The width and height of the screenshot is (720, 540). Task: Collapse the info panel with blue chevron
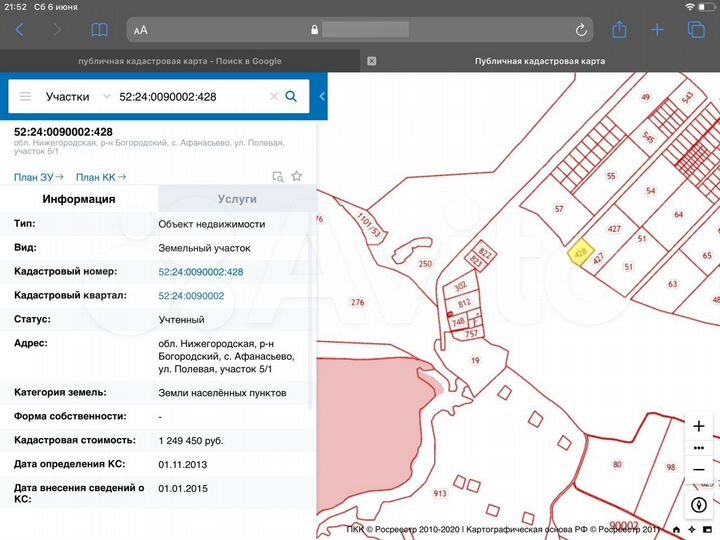pos(322,97)
